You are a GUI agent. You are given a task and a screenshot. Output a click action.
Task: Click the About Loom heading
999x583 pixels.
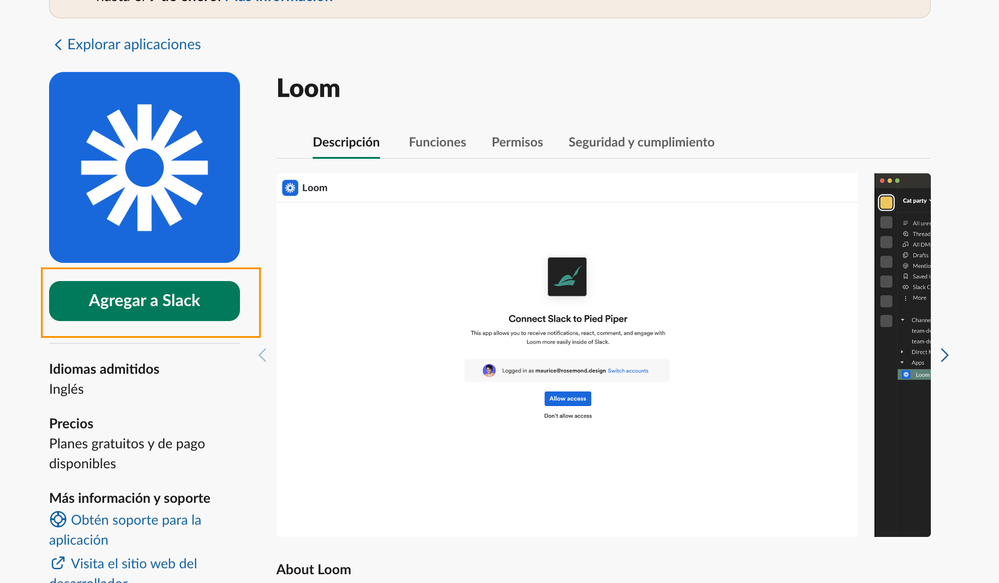(x=313, y=570)
